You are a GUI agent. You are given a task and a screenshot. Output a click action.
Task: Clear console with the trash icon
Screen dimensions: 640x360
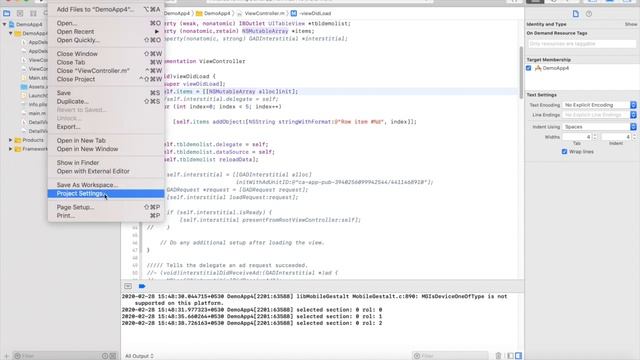[x=498, y=356]
